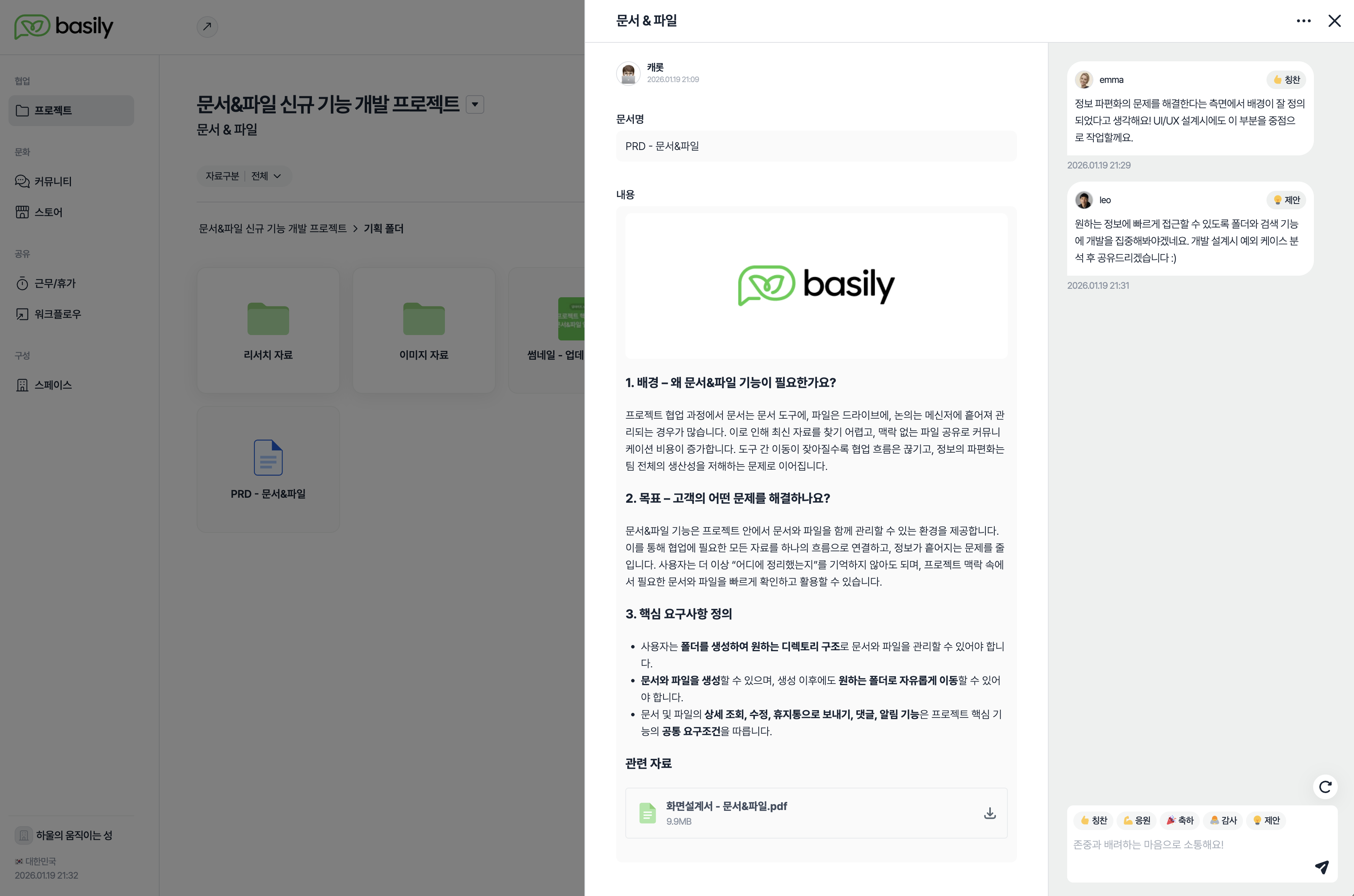Pick the 제안 reaction tag in composer
Screen dimensions: 1354x896
[1266, 820]
